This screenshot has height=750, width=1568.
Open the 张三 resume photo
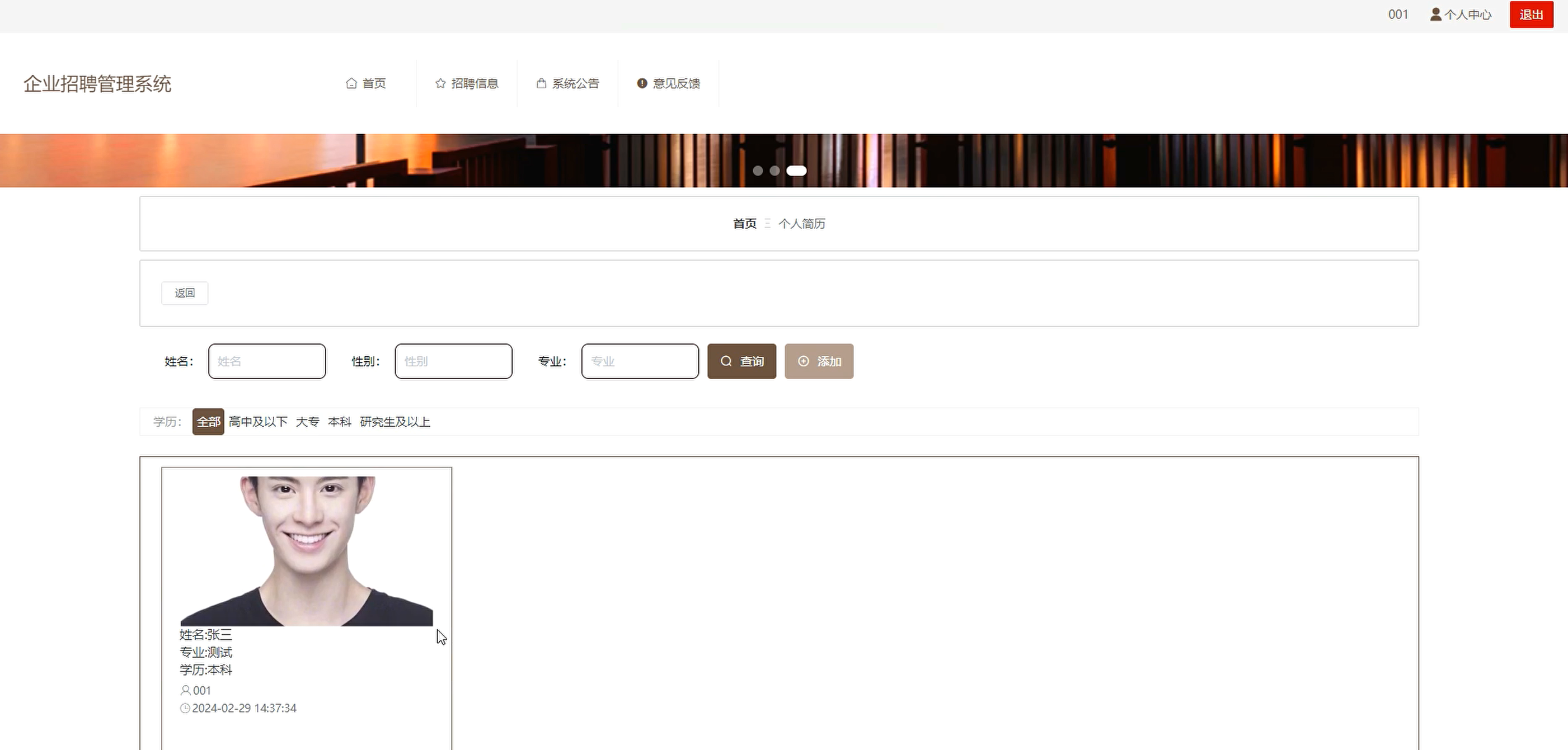[307, 551]
